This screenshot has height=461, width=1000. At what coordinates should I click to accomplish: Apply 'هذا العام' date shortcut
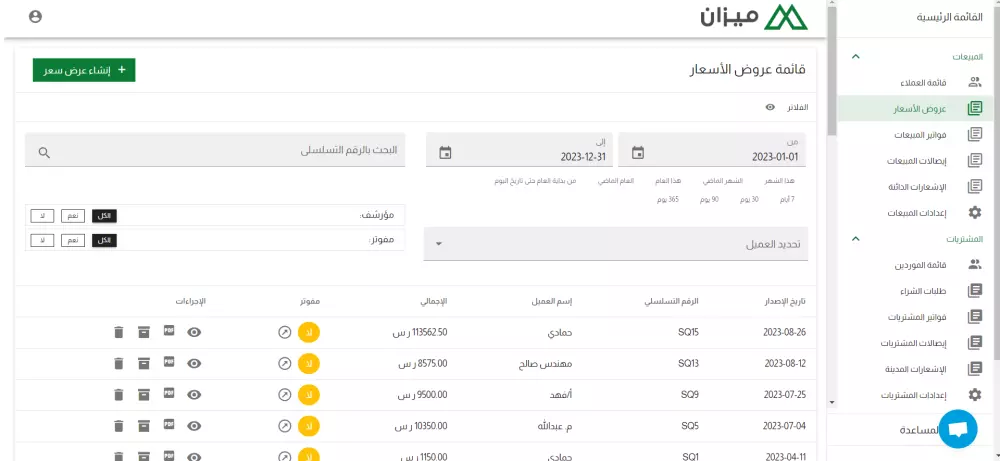coord(668,181)
